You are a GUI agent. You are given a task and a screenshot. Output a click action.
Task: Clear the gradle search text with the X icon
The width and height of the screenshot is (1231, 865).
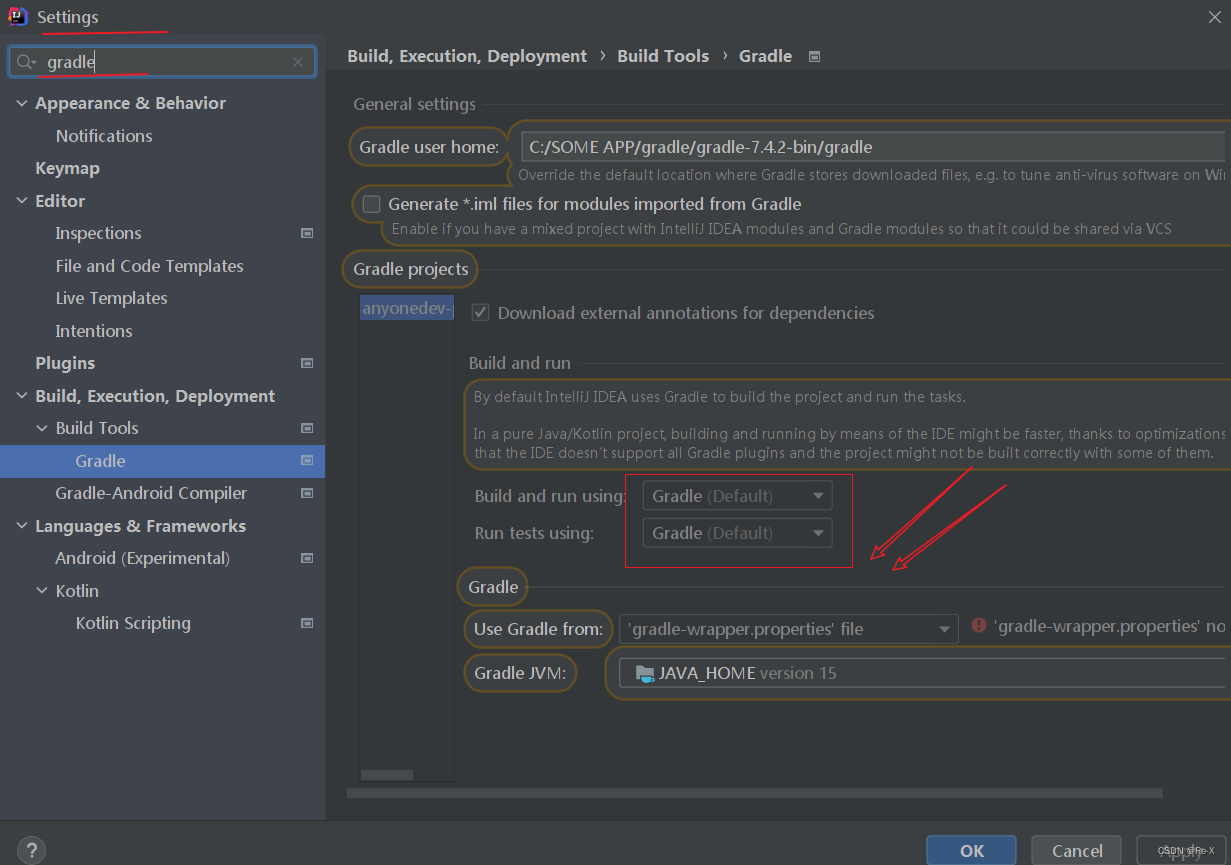pyautogui.click(x=298, y=62)
